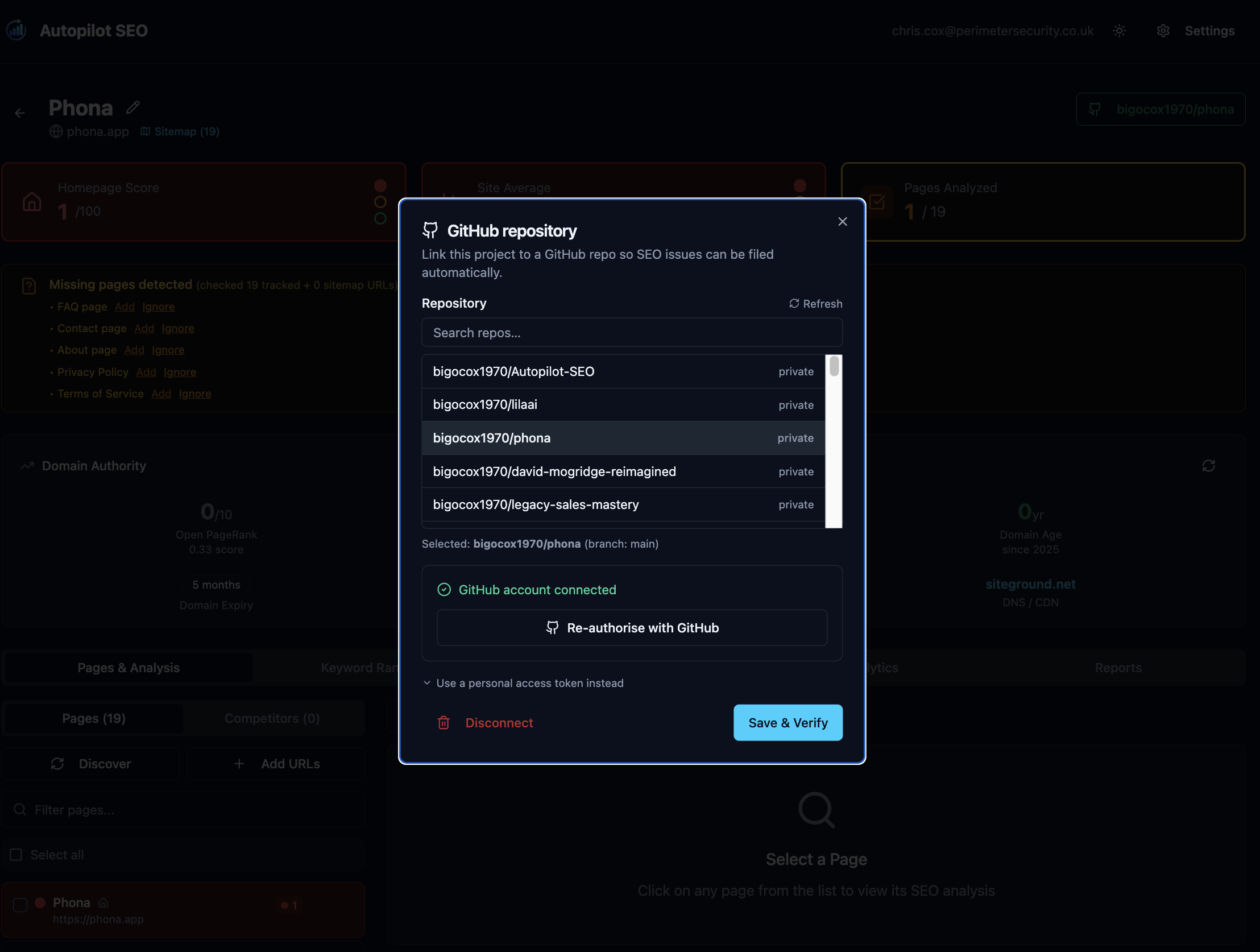Click the Settings label in header
1260x952 pixels.
click(x=1209, y=31)
